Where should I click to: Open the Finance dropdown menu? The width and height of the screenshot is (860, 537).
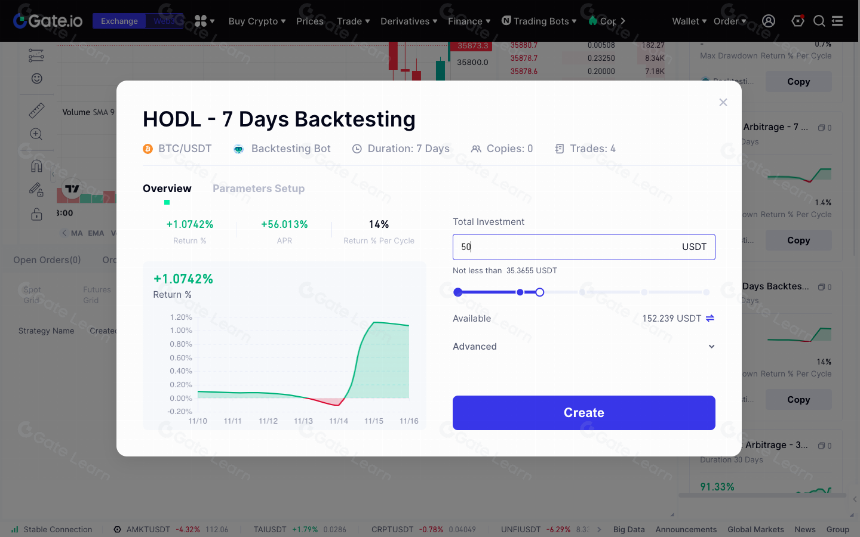[x=469, y=21]
